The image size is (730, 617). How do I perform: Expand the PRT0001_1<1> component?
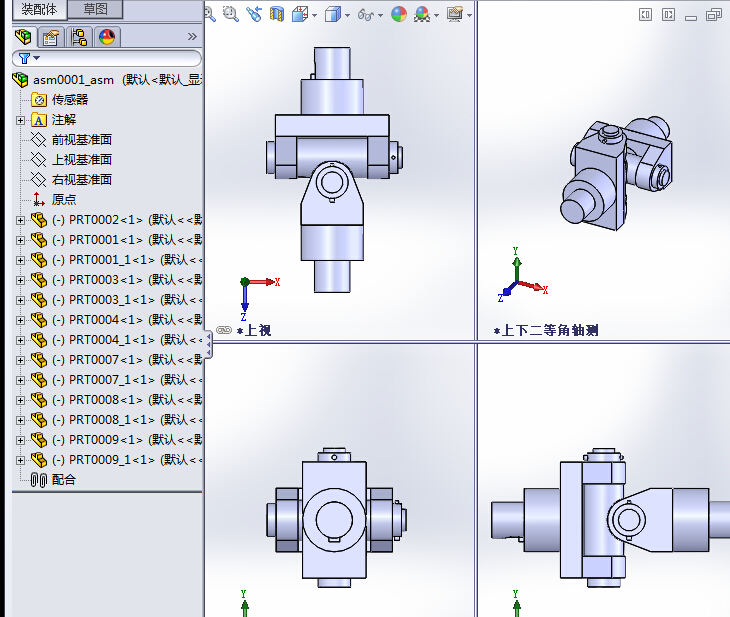(20, 260)
